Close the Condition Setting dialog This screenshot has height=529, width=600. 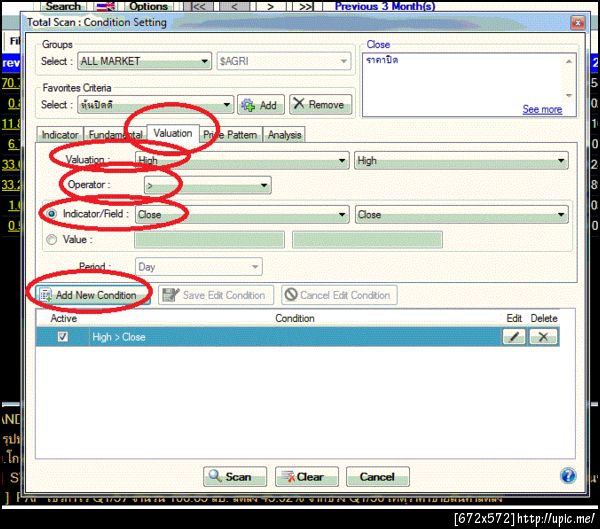[x=577, y=23]
